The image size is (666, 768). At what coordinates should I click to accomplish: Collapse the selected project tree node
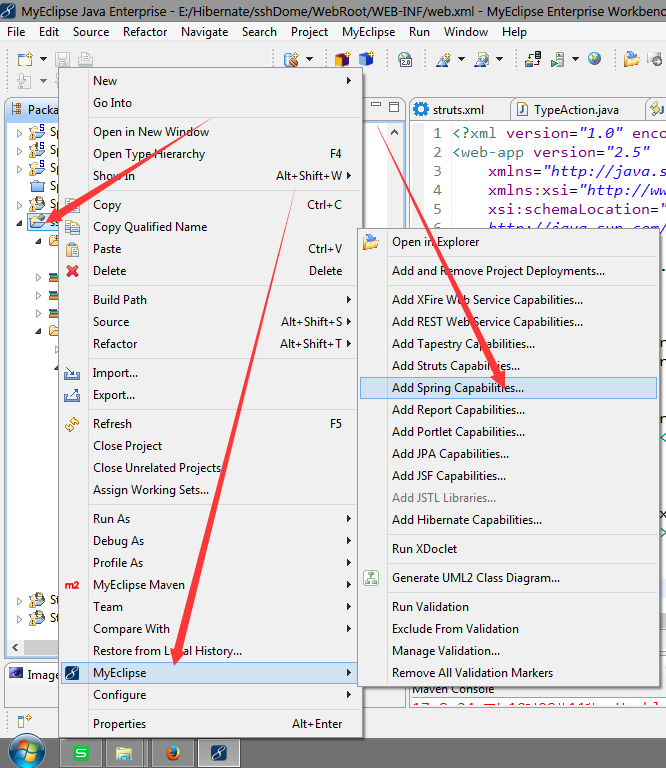point(19,223)
